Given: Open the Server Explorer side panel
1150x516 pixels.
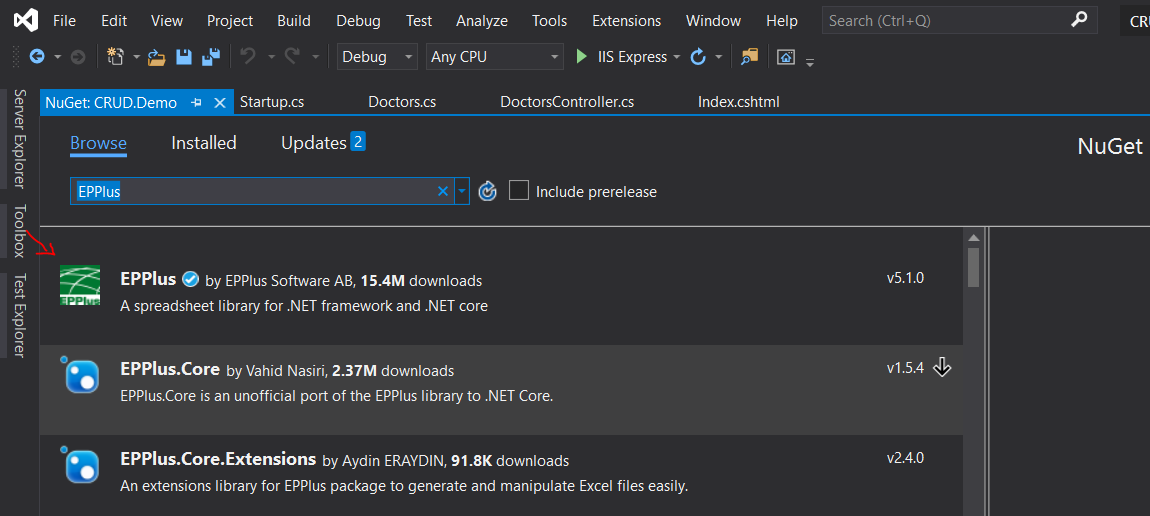Looking at the screenshot, I should pyautogui.click(x=20, y=139).
